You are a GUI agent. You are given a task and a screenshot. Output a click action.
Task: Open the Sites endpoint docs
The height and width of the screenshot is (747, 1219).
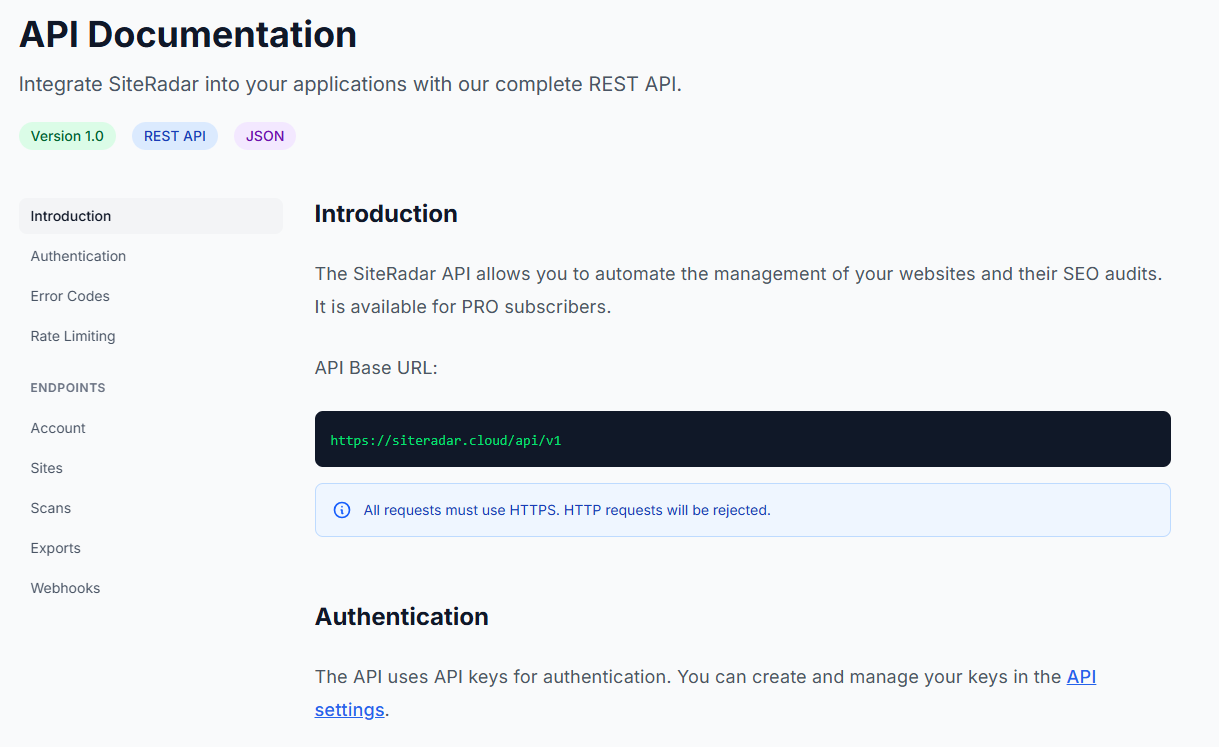46,468
